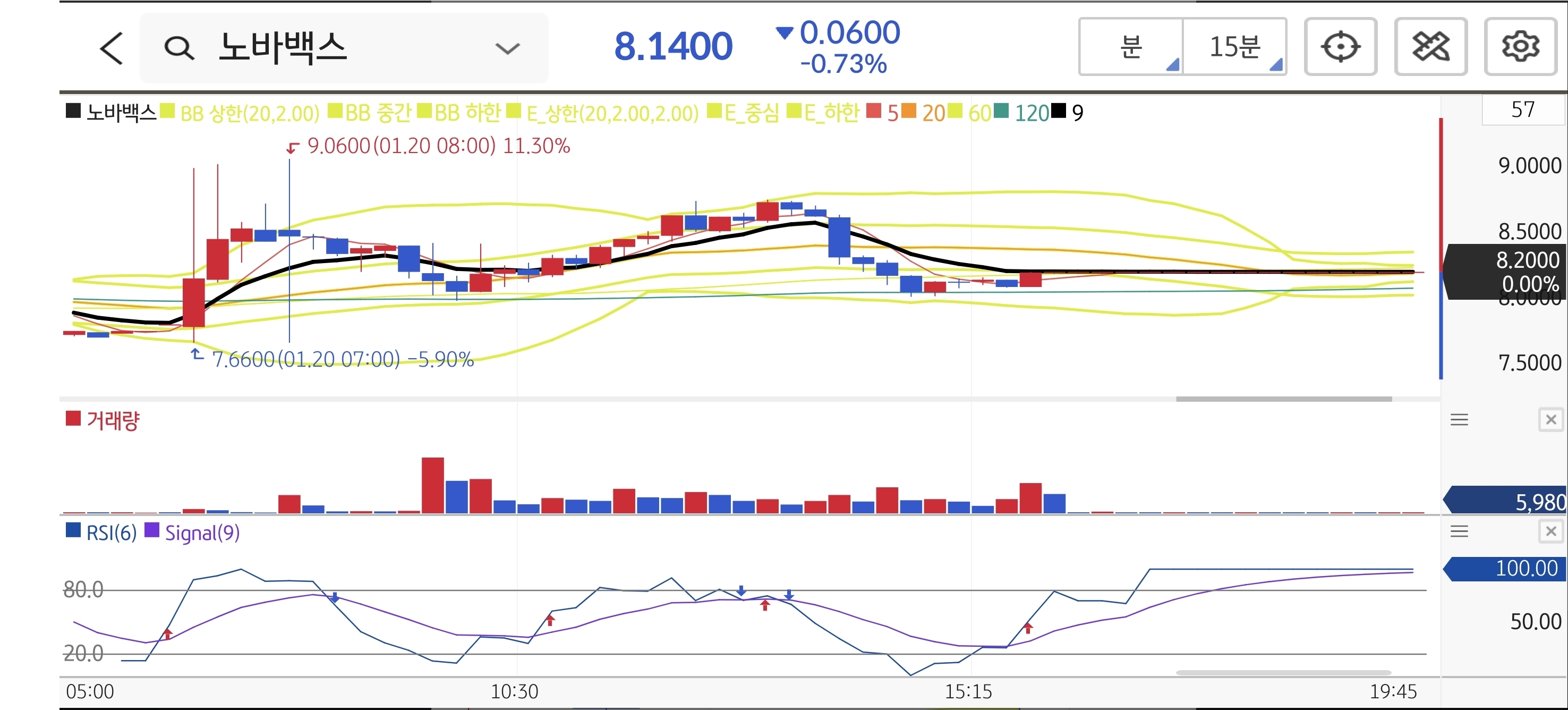Expand the 노바백스 stock selector chevron

tap(507, 48)
